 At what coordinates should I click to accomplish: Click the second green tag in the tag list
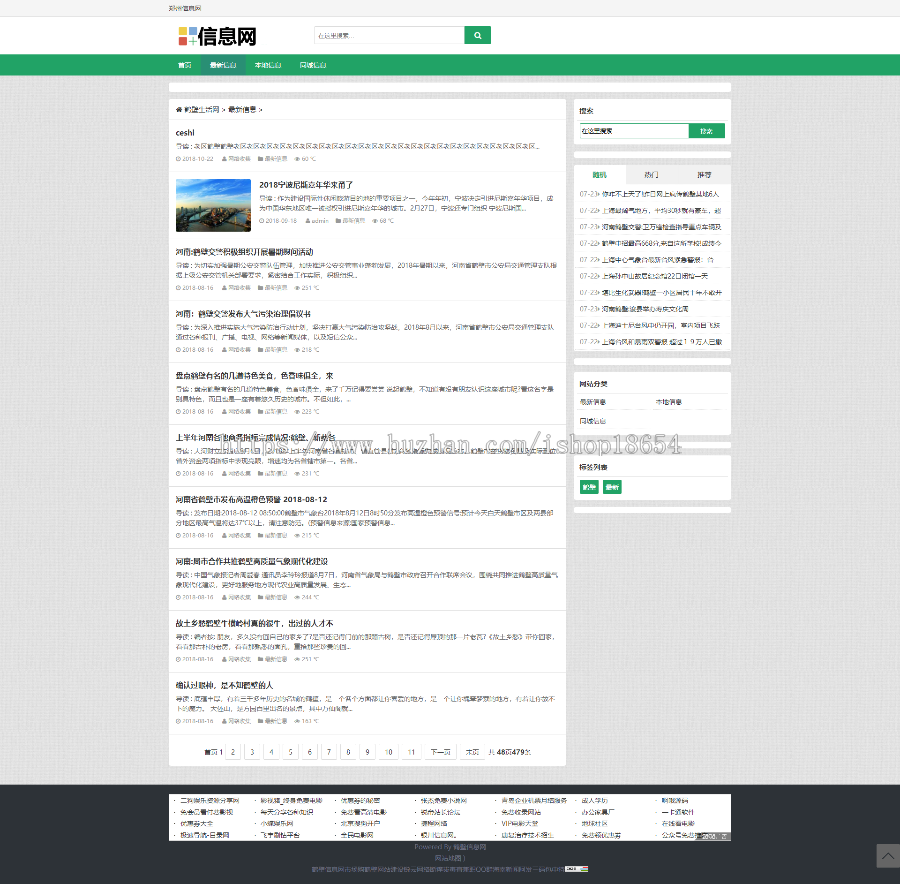[612, 487]
